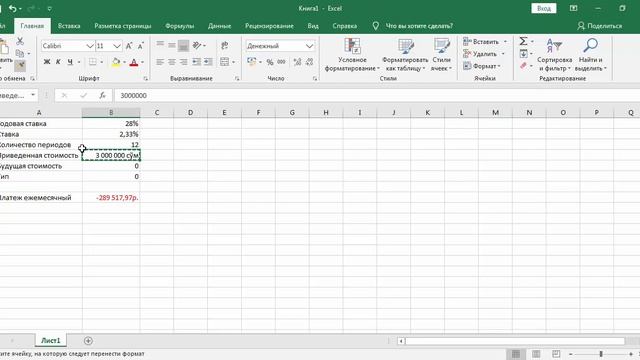Click the Increase Font Size icon

click(x=129, y=46)
